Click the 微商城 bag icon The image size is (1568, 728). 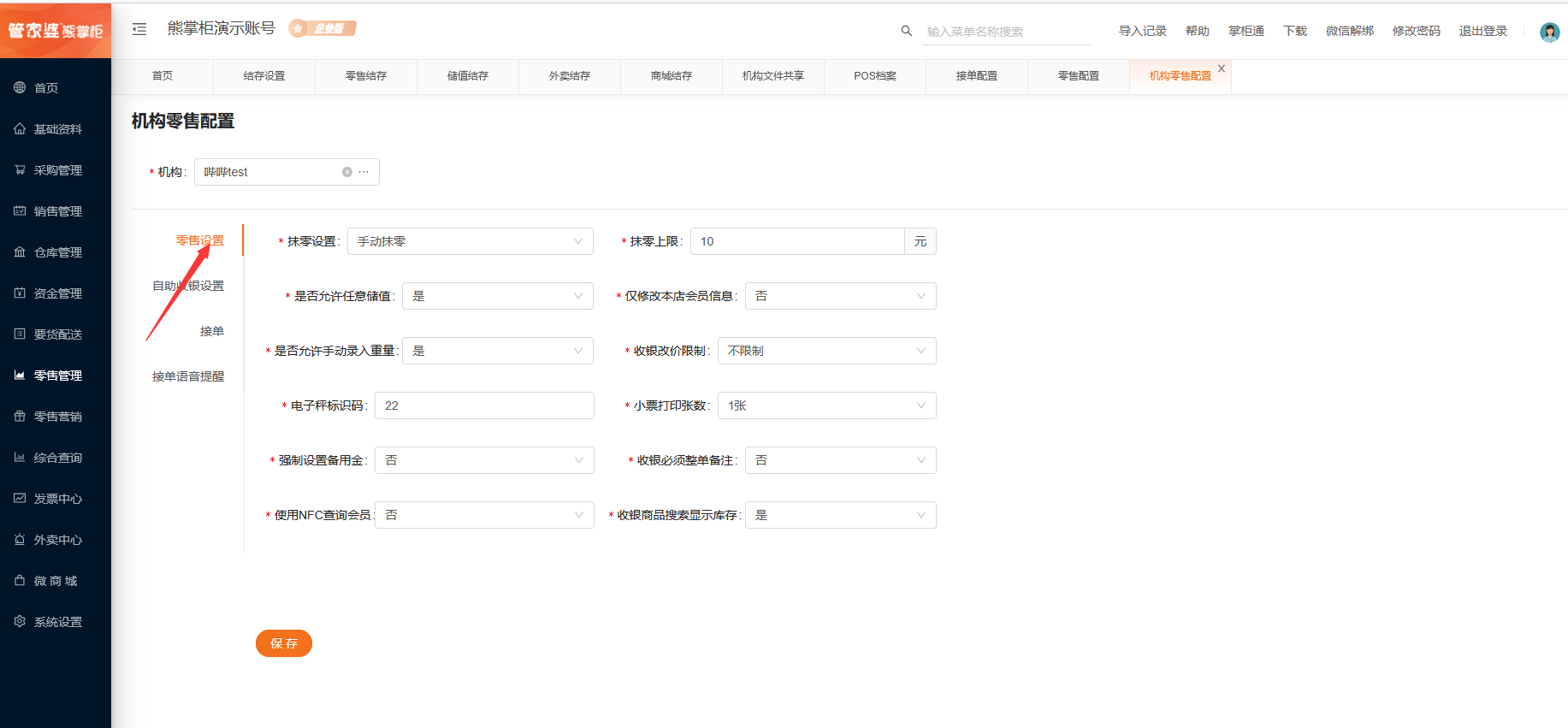[x=20, y=580]
